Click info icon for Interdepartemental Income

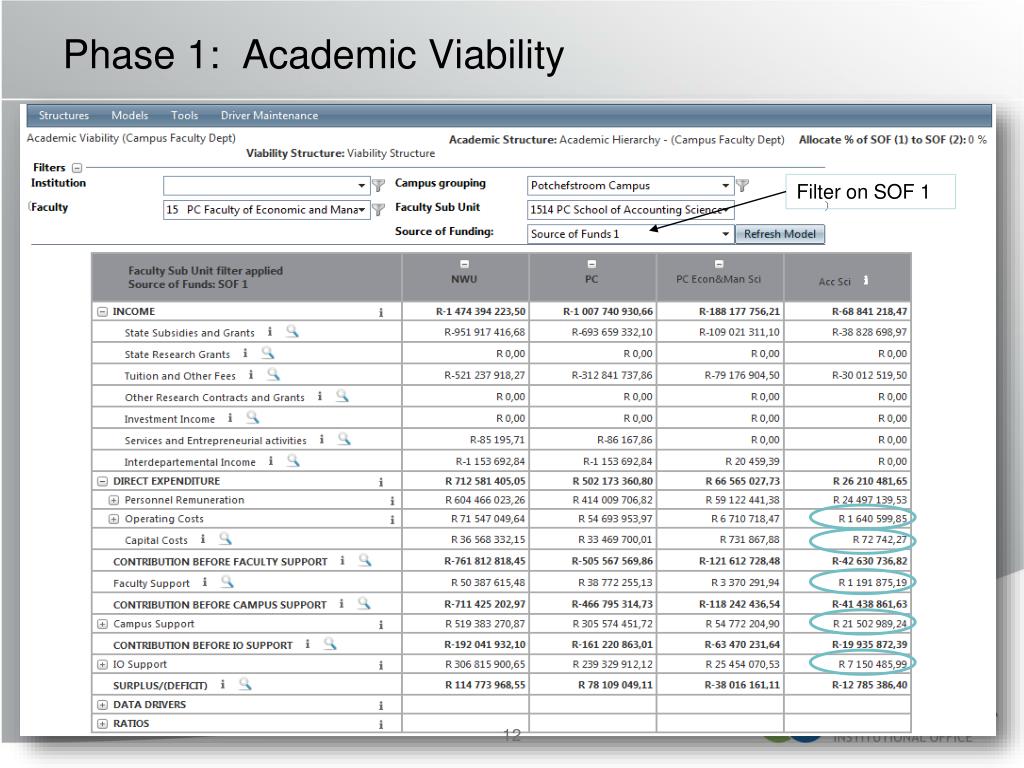270,461
